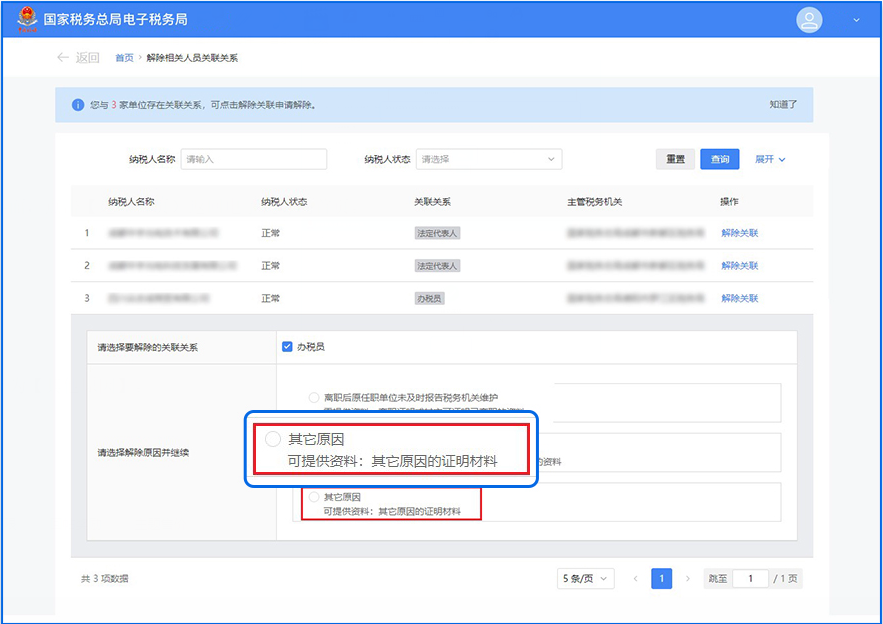Expand more filters with 展开
The image size is (883, 624).
(770, 159)
